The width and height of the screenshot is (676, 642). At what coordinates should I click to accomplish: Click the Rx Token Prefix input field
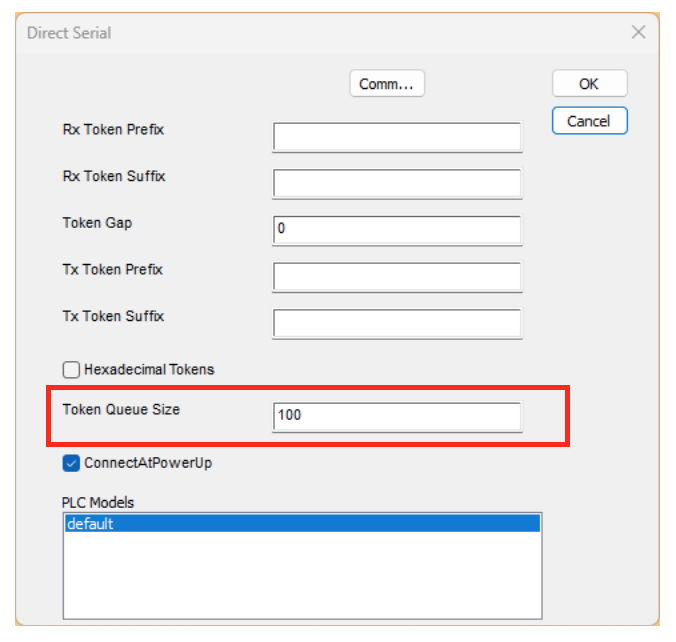[x=396, y=137]
